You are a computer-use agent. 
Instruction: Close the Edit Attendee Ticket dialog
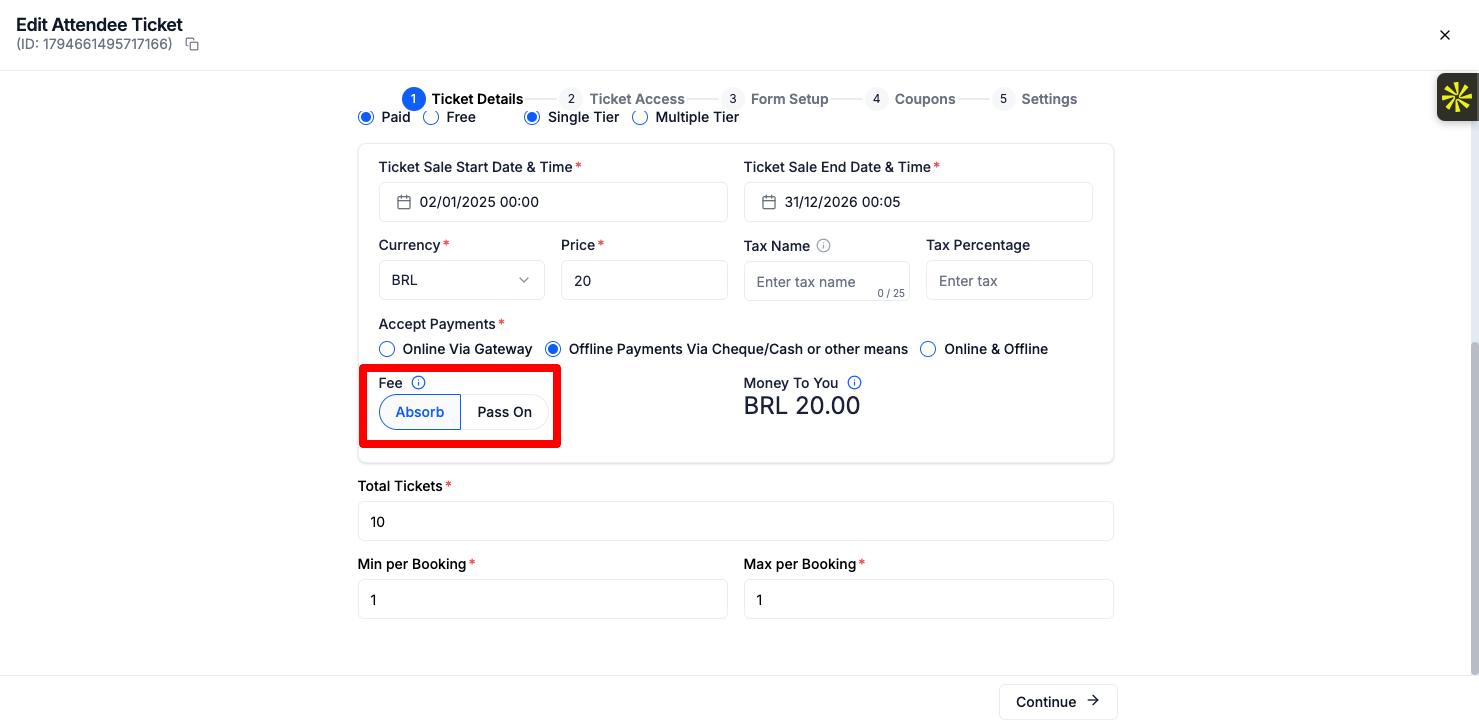pos(1445,35)
